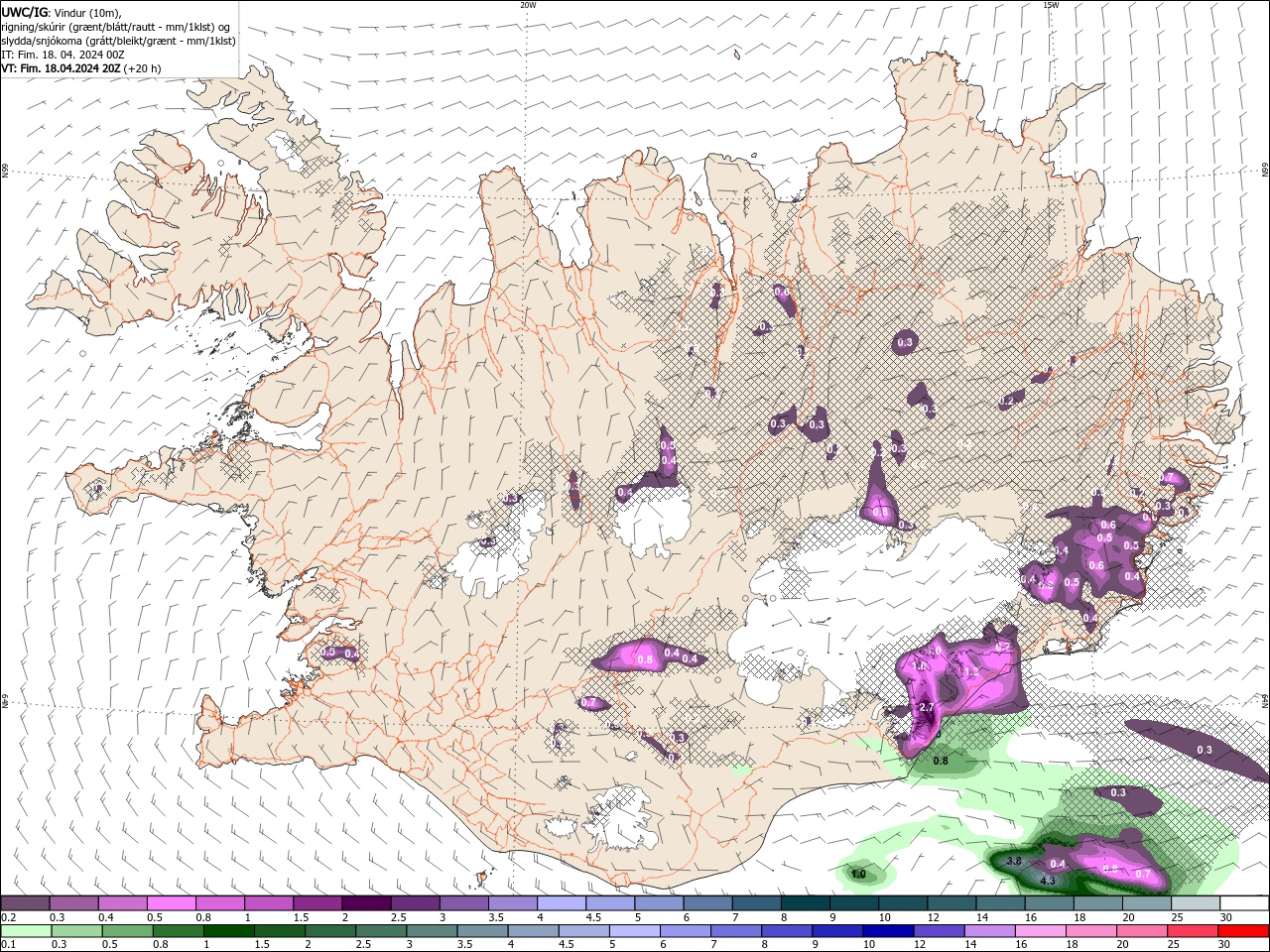Click the dark teal swatch right of the upper legend's 8 label

tap(805, 902)
